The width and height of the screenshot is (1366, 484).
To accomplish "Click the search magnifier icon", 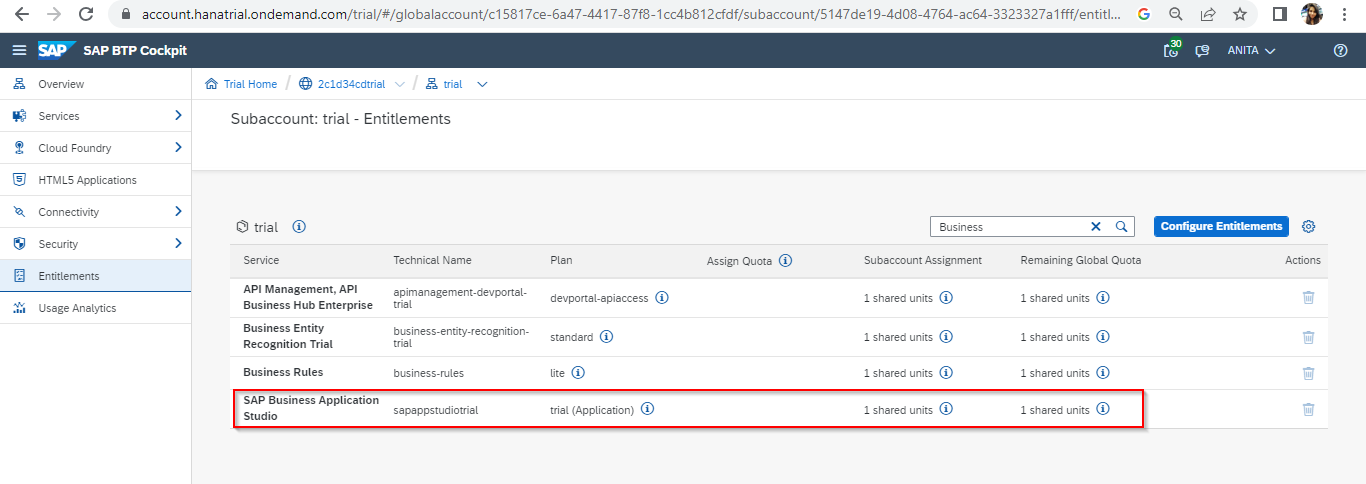I will click(x=1121, y=227).
